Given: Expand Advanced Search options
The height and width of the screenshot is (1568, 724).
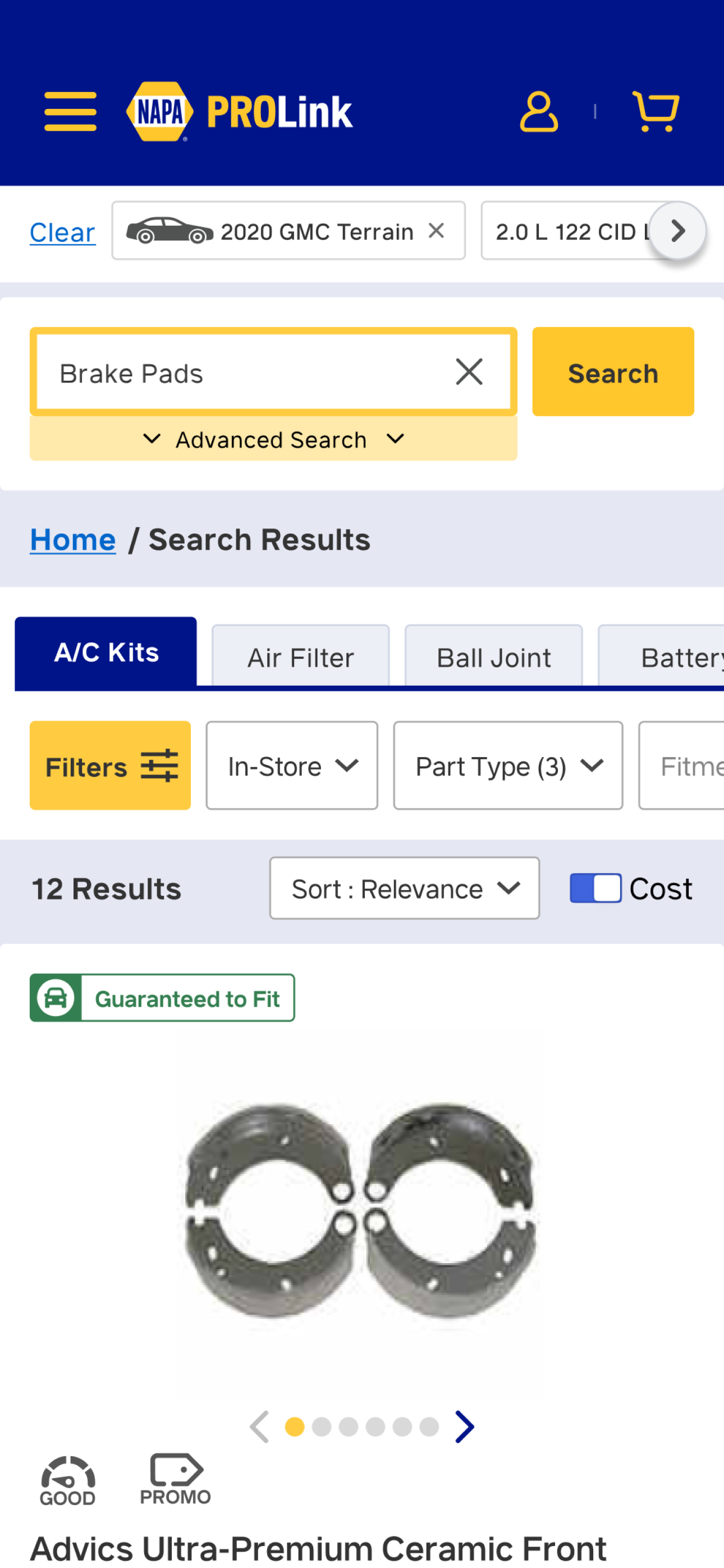Looking at the screenshot, I should point(273,439).
